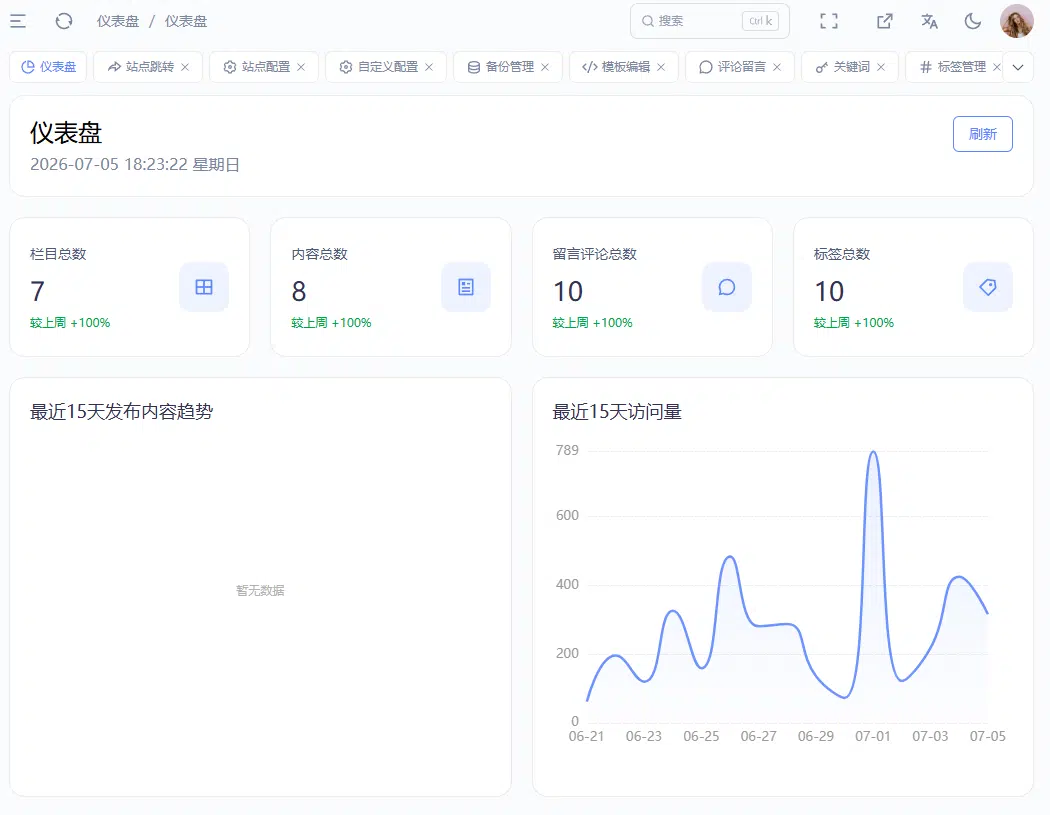
Task: Click the 留言评论总数 chat bubble icon
Action: [x=727, y=287]
